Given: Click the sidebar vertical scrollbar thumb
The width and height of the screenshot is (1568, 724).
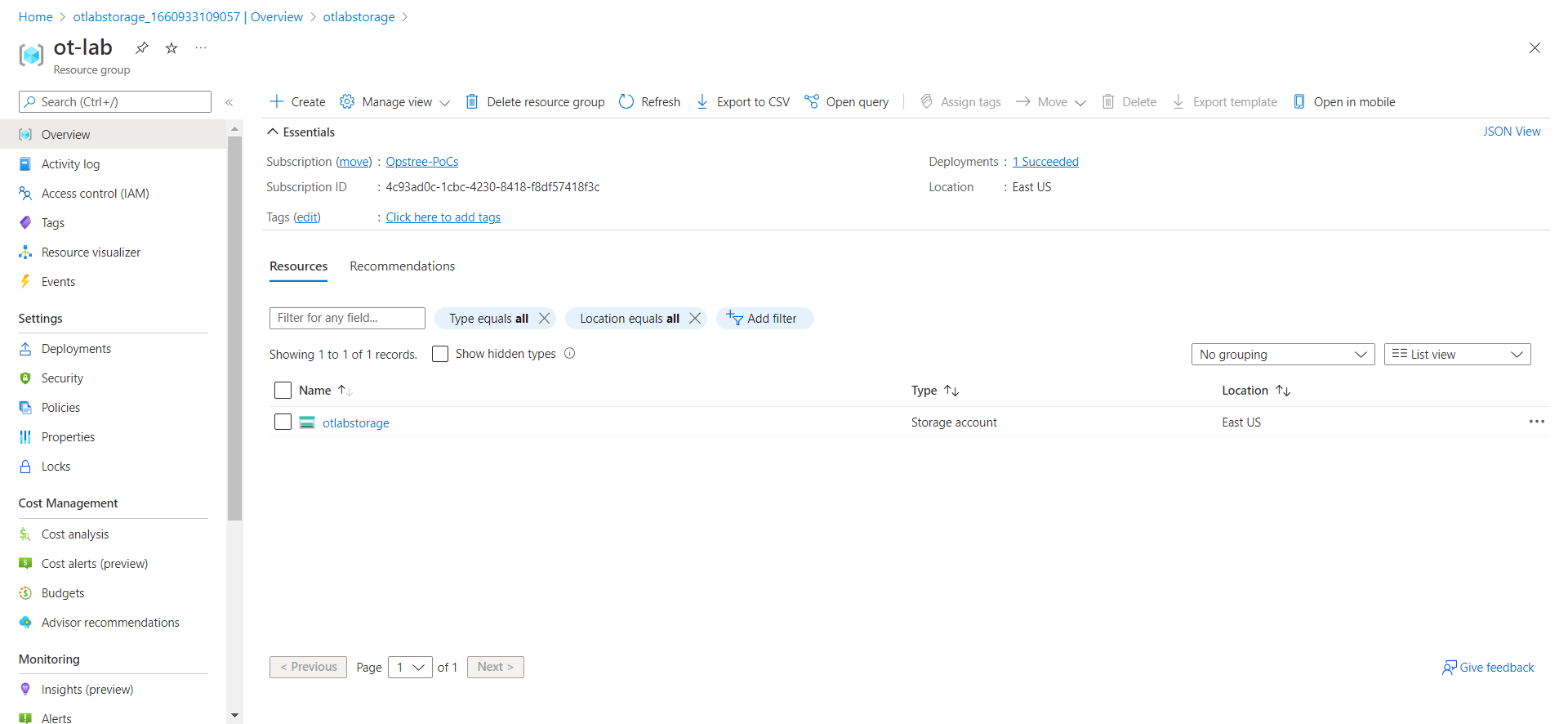Looking at the screenshot, I should [235, 328].
